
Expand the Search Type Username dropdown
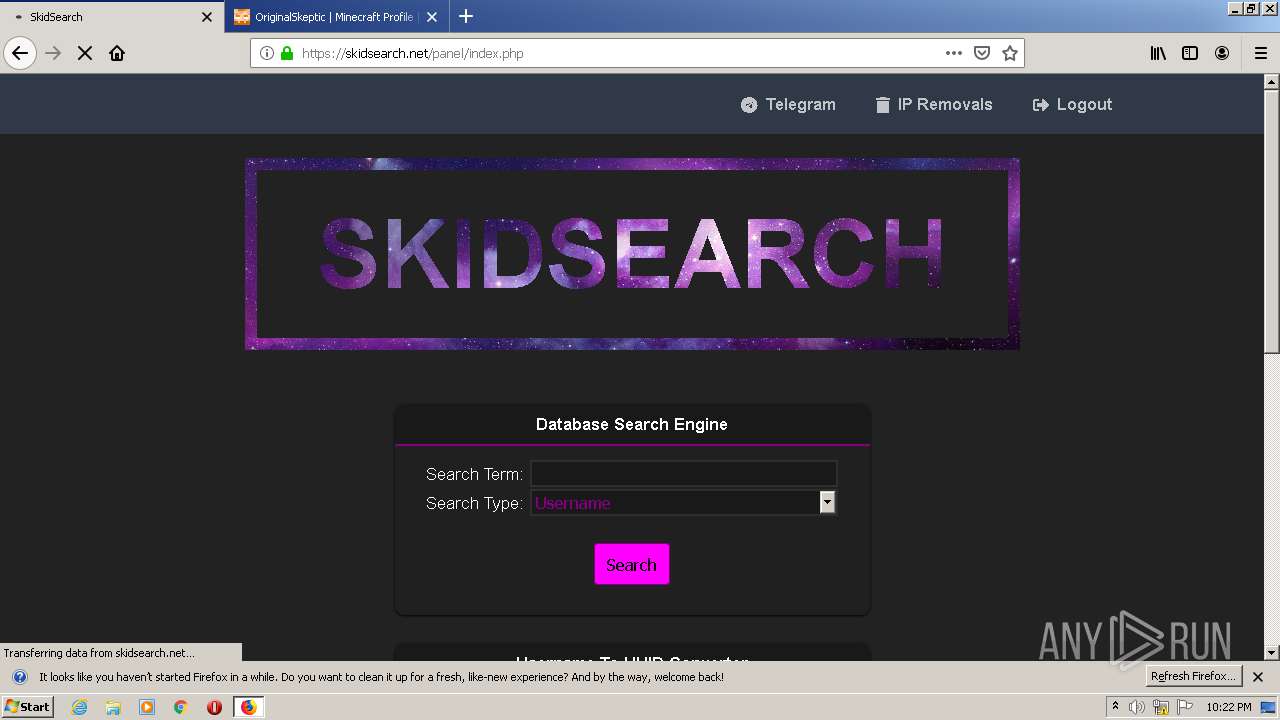pos(683,503)
